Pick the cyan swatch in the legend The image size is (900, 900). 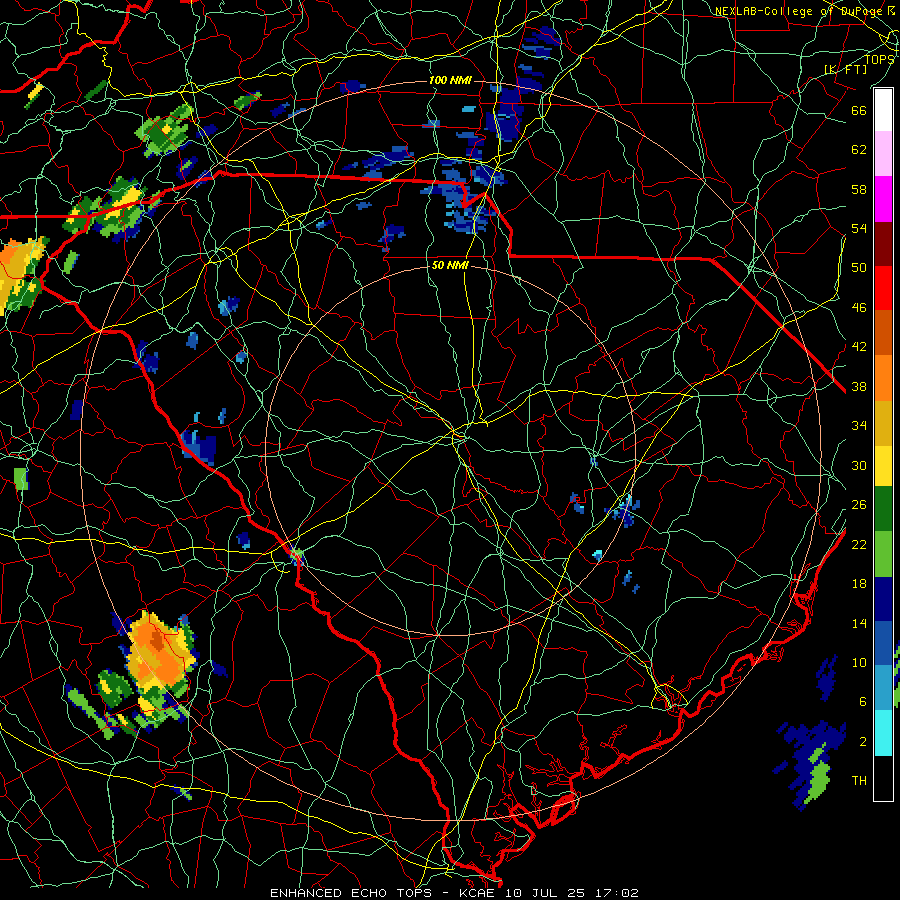pyautogui.click(x=883, y=733)
